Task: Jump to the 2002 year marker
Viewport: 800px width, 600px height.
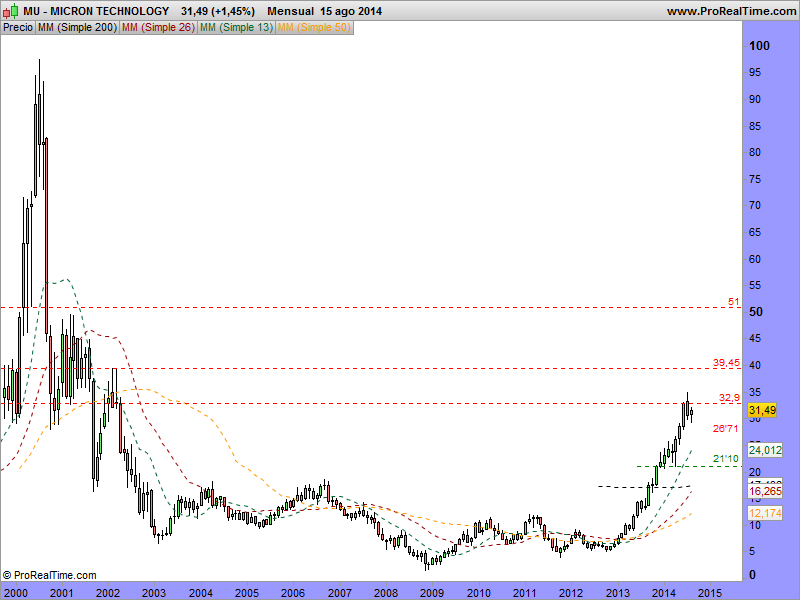Action: point(108,593)
